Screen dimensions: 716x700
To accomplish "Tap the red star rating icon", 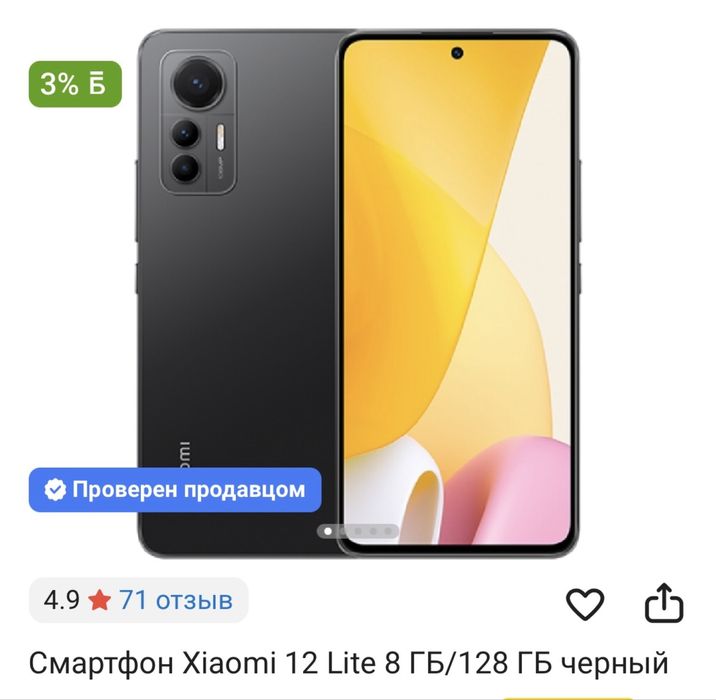I will (x=100, y=600).
